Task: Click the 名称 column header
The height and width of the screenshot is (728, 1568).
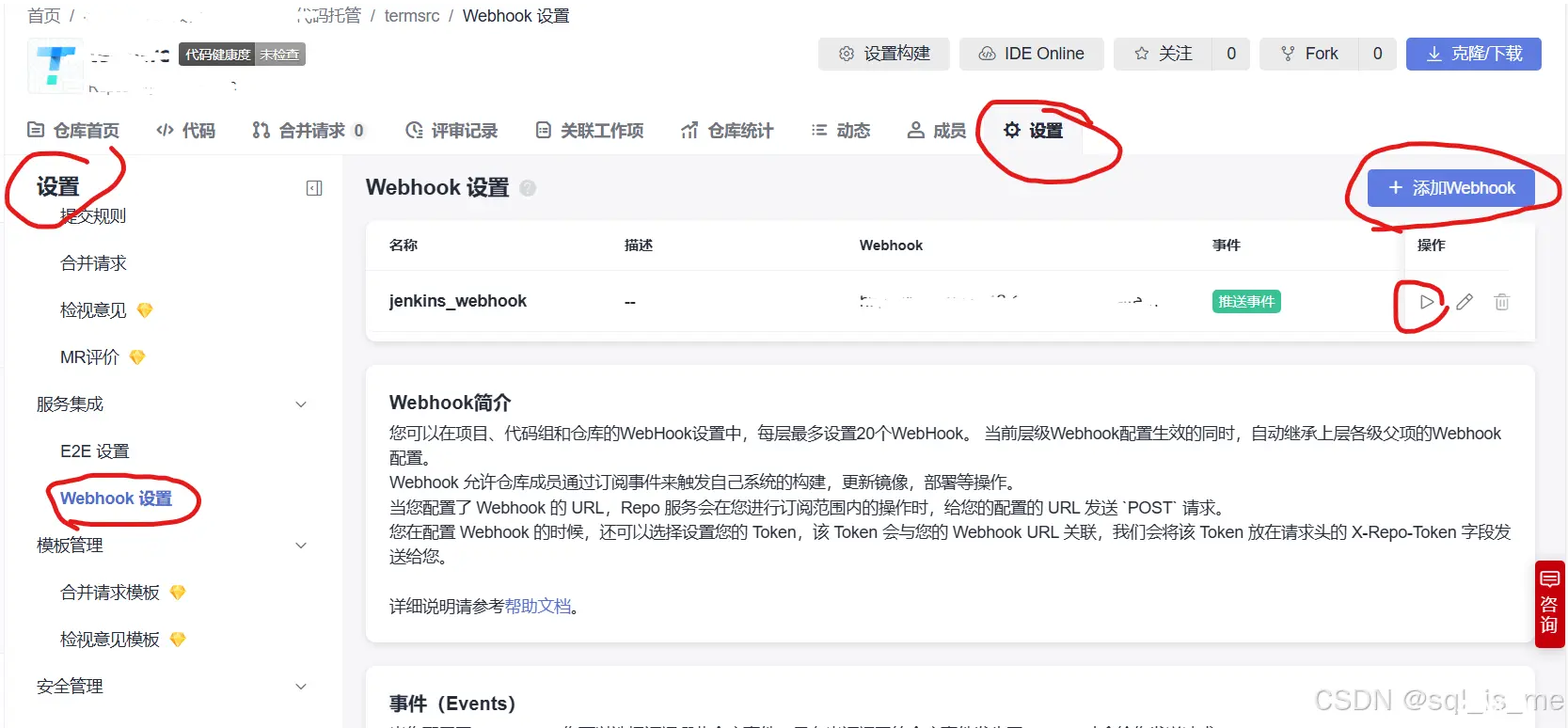Action: [x=404, y=245]
